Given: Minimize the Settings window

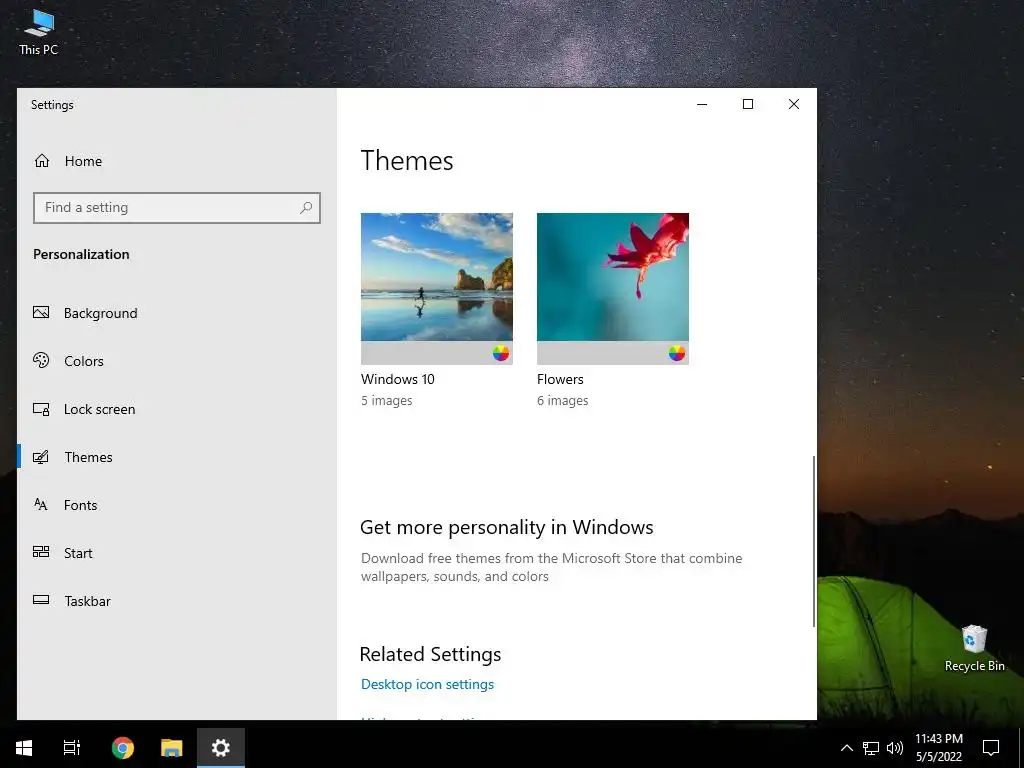Looking at the screenshot, I should point(702,104).
